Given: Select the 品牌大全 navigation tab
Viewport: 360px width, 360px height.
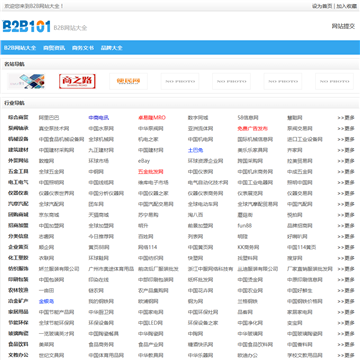Looking at the screenshot, I should 112,48.
